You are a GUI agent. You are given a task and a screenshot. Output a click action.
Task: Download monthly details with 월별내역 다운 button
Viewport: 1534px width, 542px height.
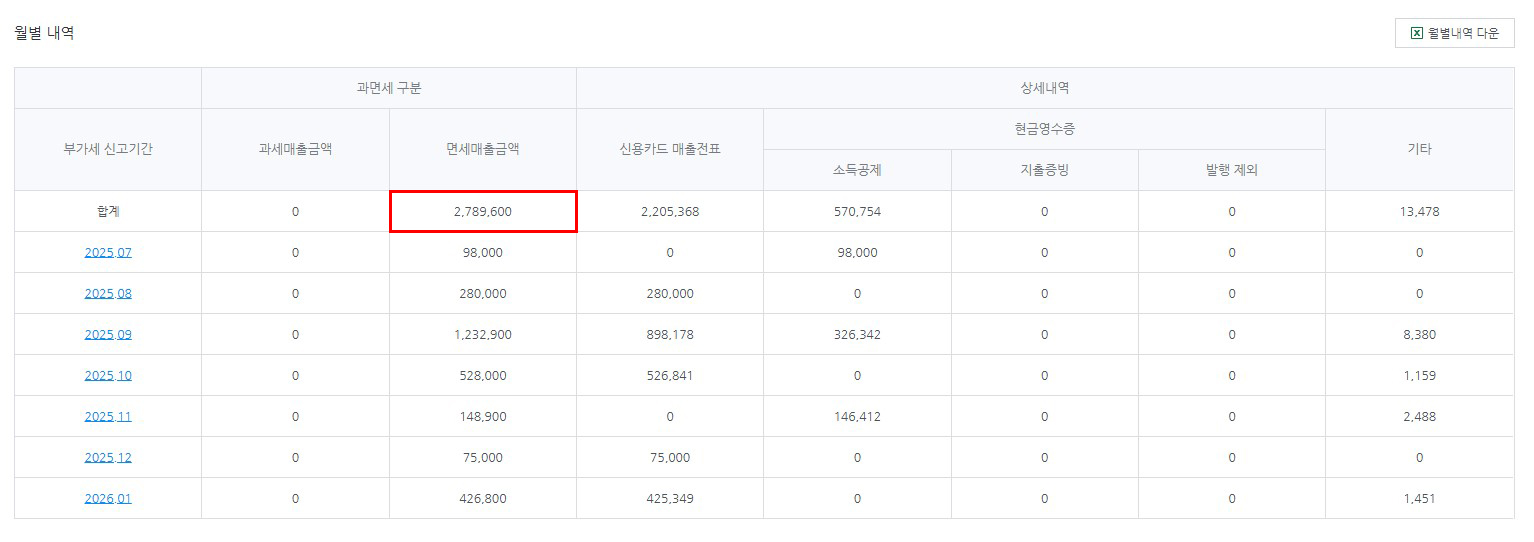(1454, 33)
